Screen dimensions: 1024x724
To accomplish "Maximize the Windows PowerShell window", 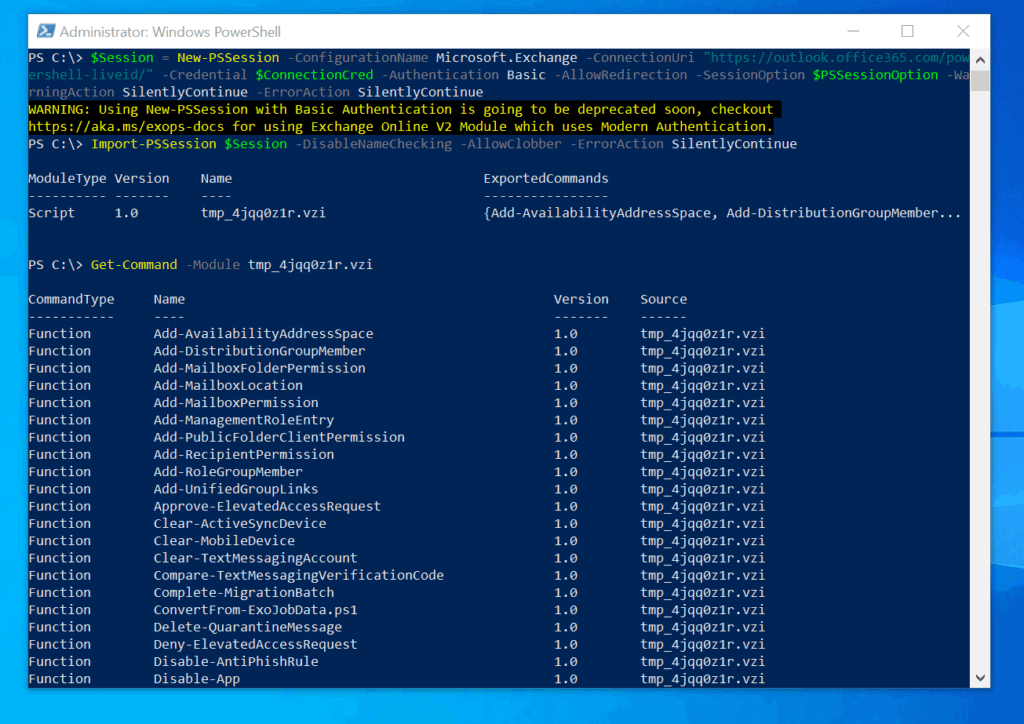I will pos(907,31).
